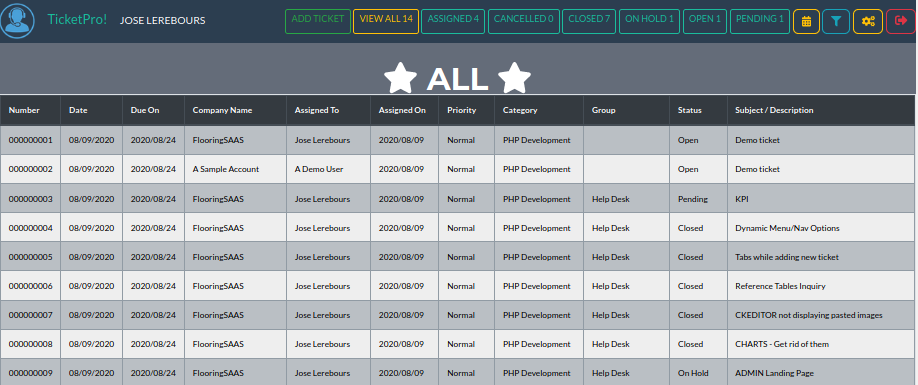The height and width of the screenshot is (385, 918).
Task: Select the VIEW ALL 14 filter
Action: [x=386, y=21]
